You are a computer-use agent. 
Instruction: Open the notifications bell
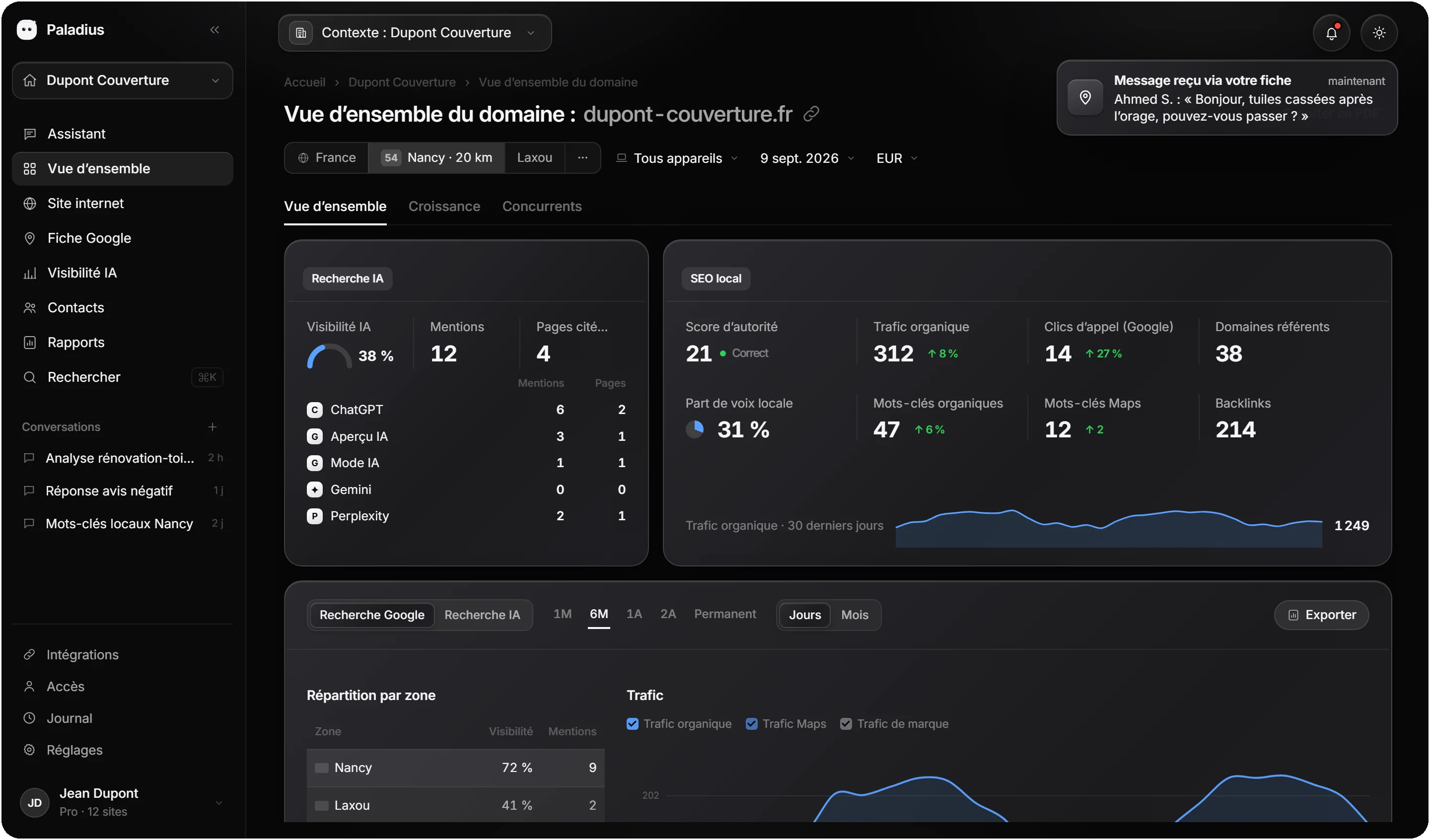(x=1331, y=33)
